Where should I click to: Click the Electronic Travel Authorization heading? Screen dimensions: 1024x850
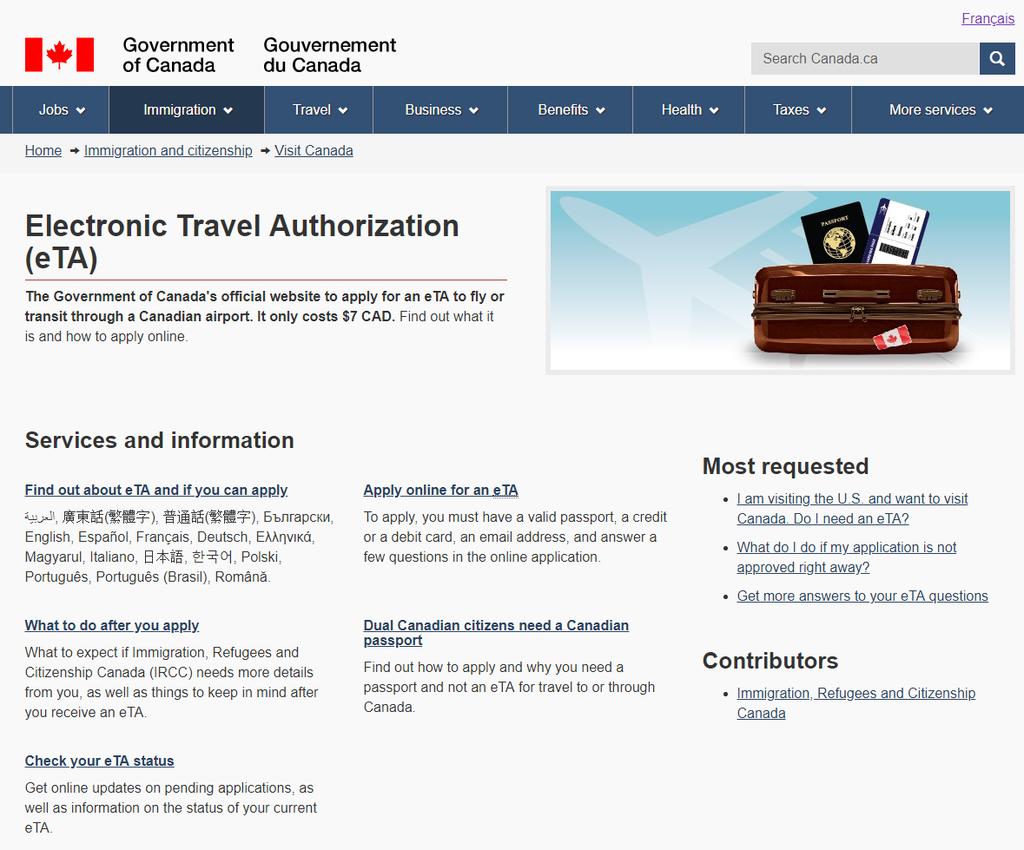242,242
